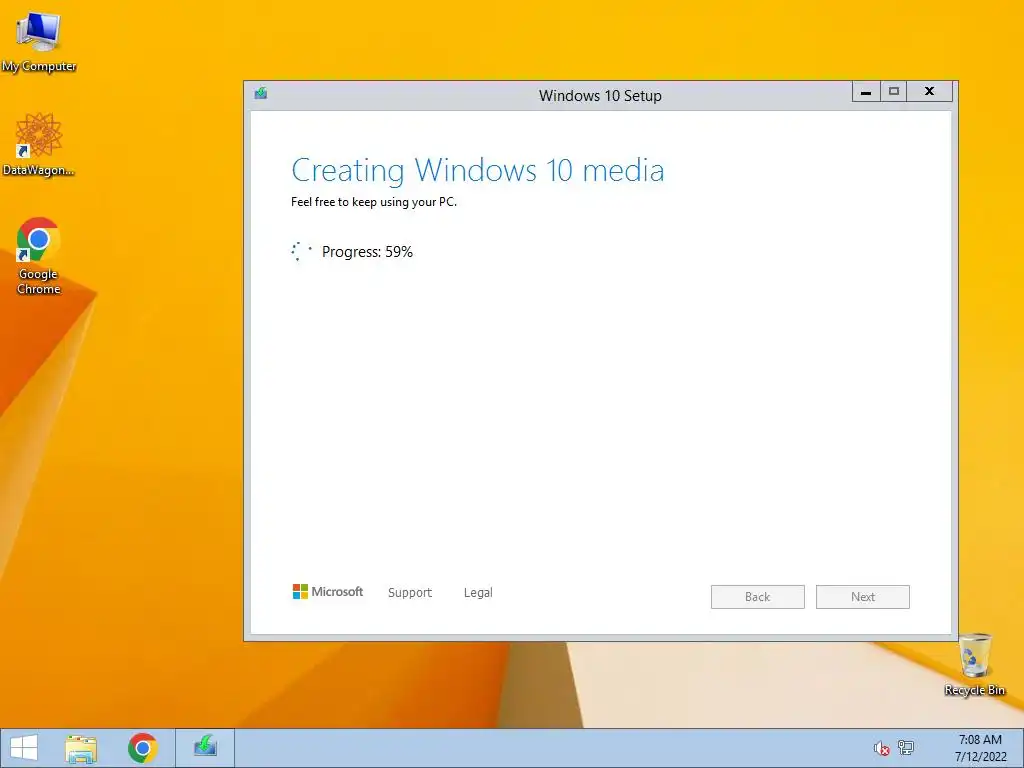Click the Microsoft logo in Setup

coord(328,592)
